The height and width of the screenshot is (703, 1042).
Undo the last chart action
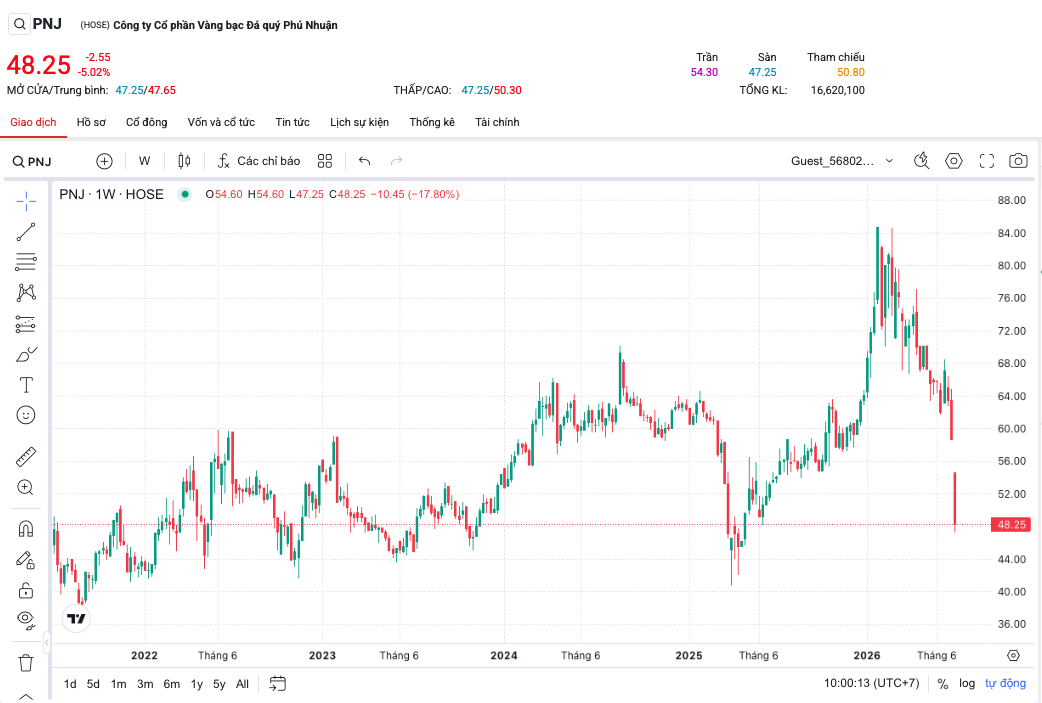click(364, 161)
